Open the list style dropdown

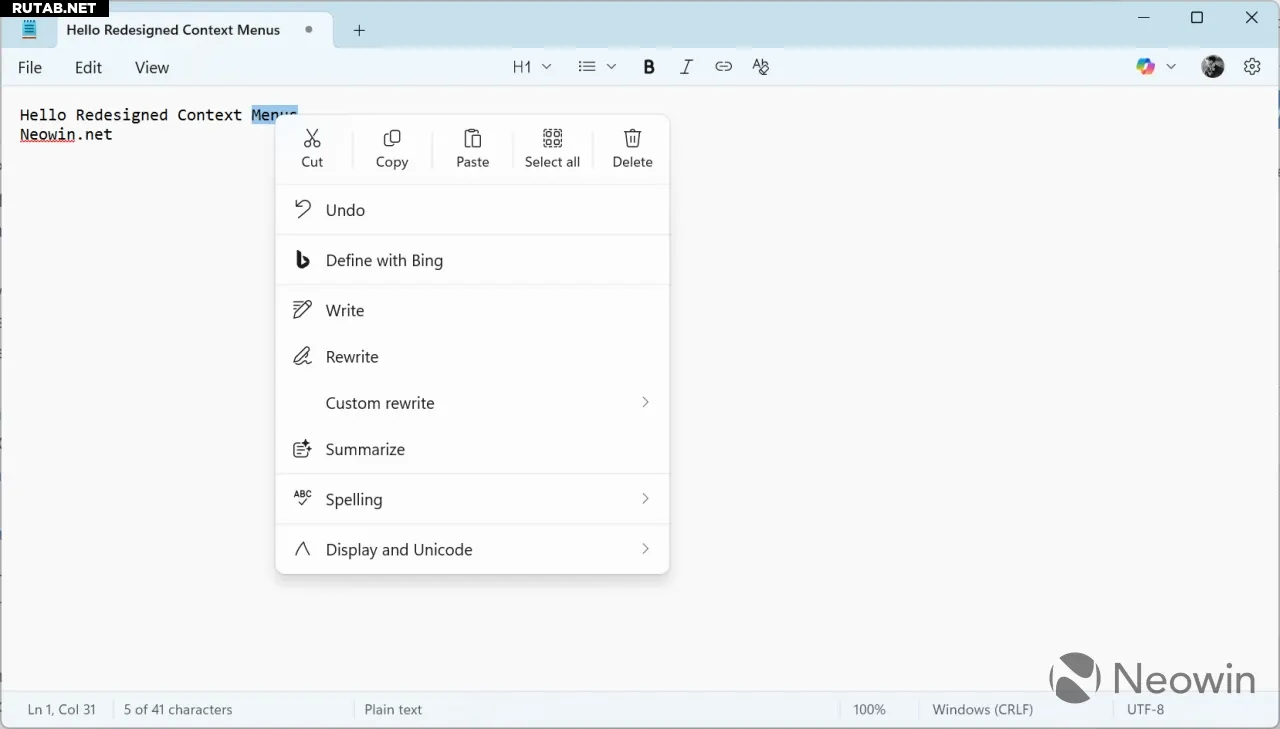597,67
